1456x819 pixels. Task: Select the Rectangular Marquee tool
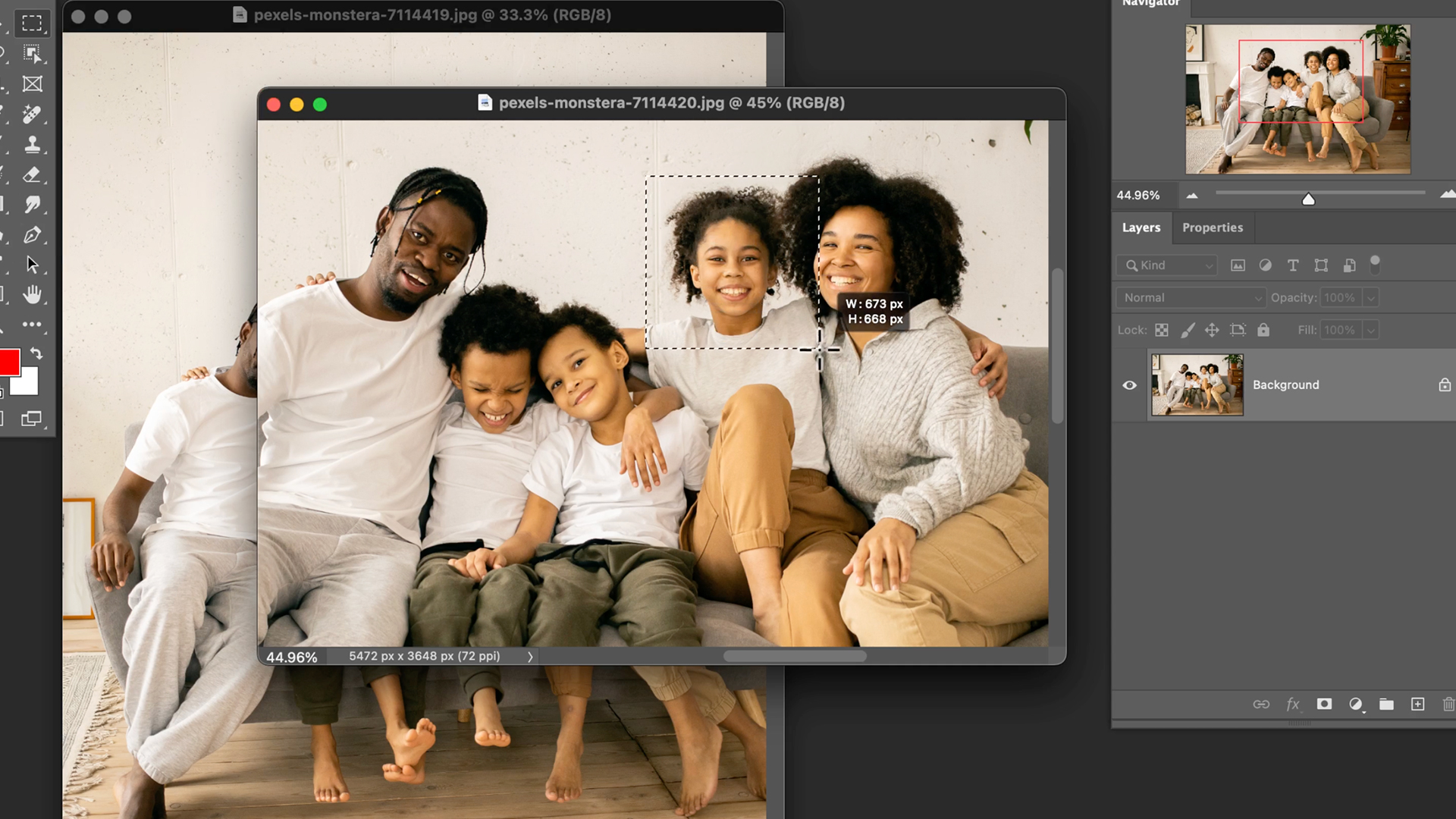coord(32,24)
